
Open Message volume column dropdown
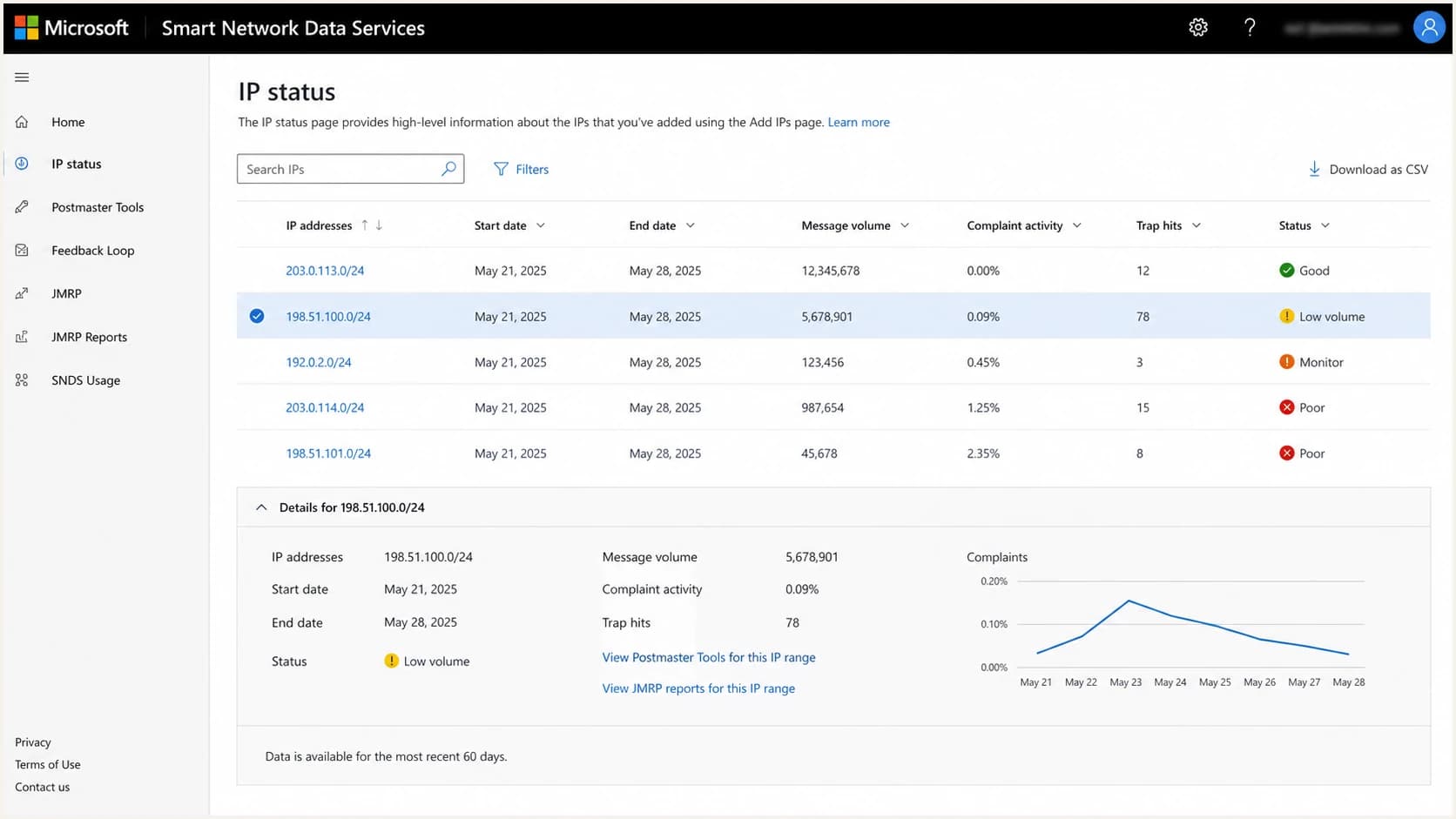[905, 225]
